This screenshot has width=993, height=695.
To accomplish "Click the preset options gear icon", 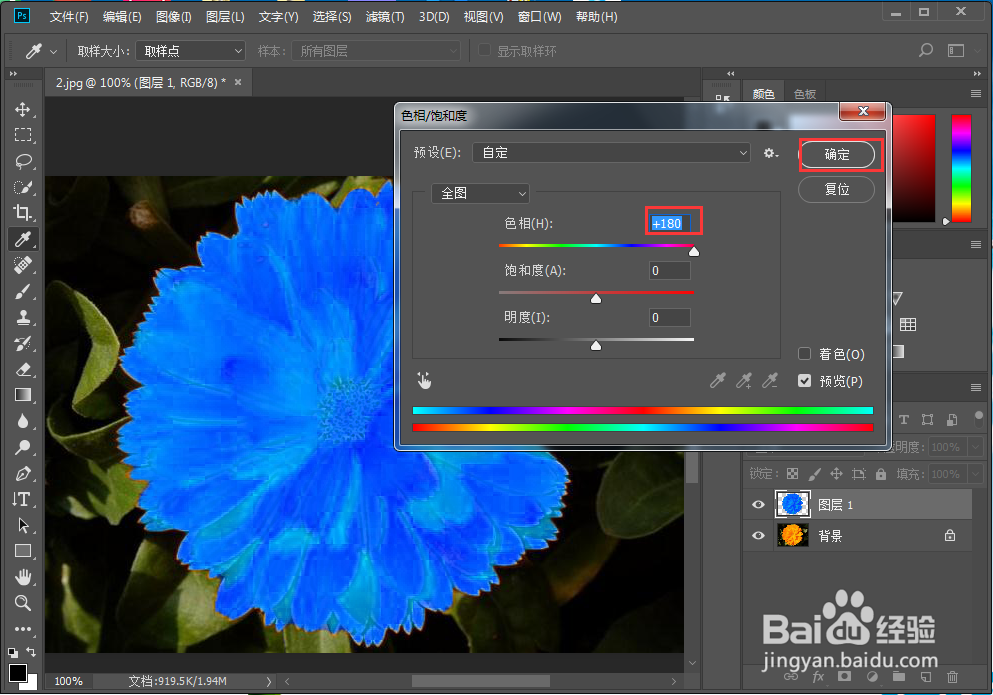I will [770, 153].
